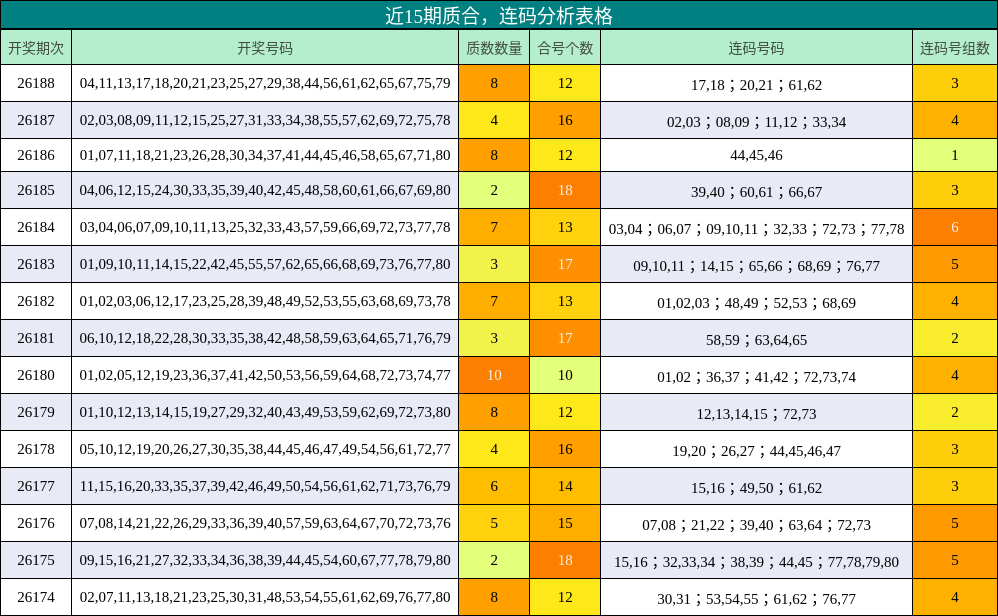
Task: Select period number 26177
Action: tap(36, 486)
